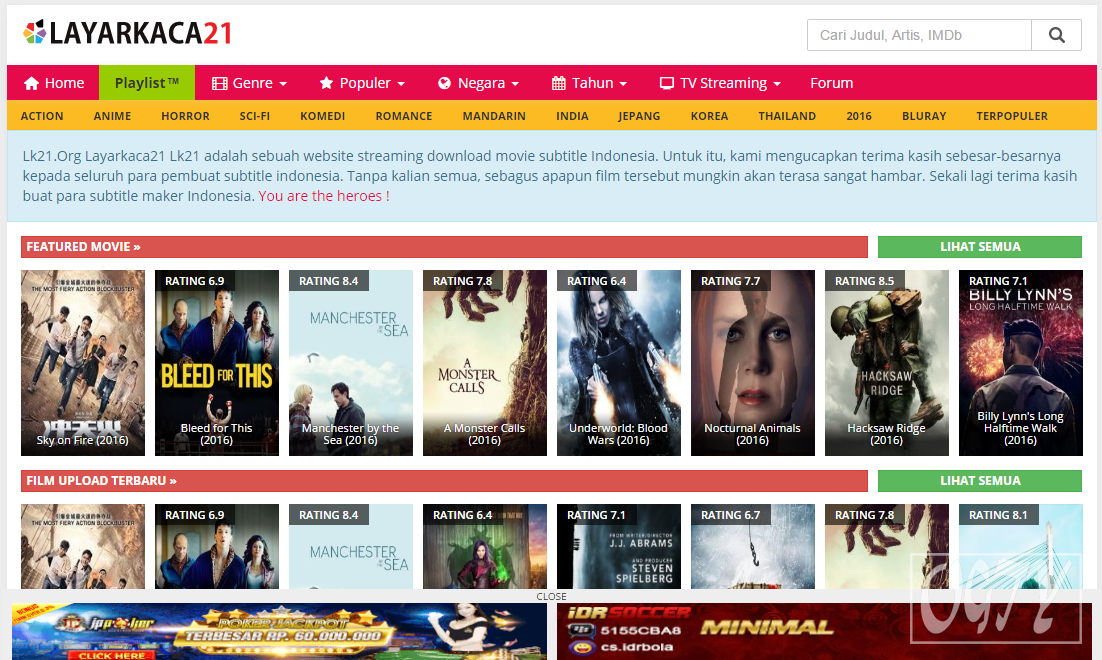Screen dimensions: 1102x660
Task: Select the MANDARIN category
Action: (494, 116)
